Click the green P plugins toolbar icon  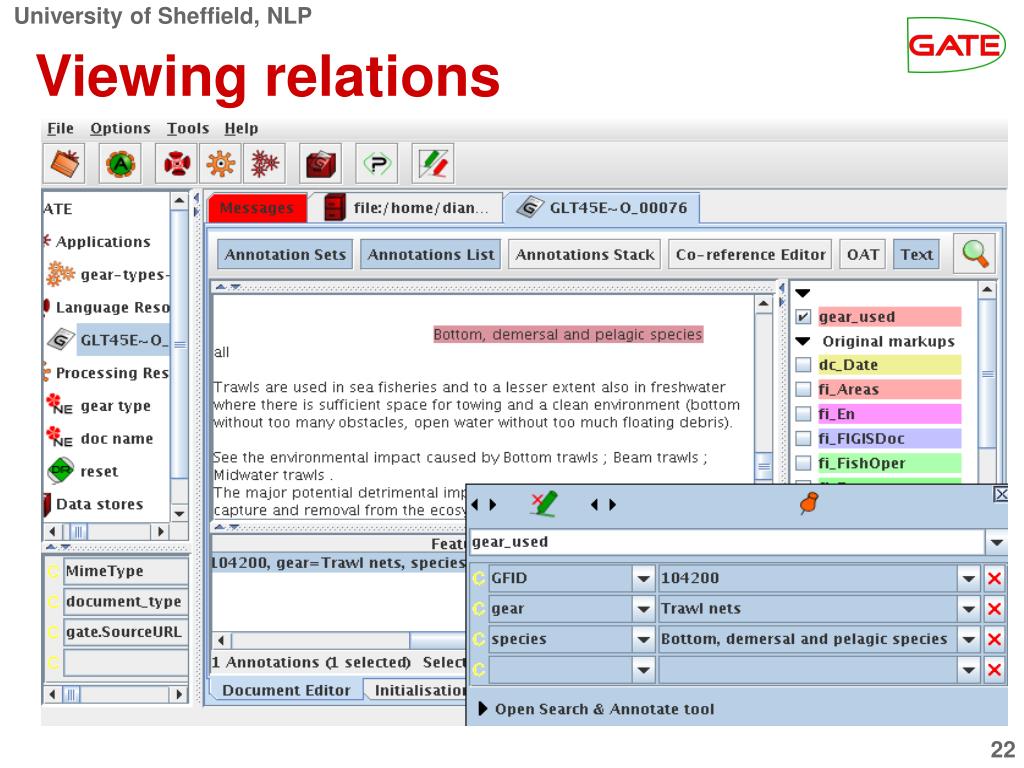point(377,163)
